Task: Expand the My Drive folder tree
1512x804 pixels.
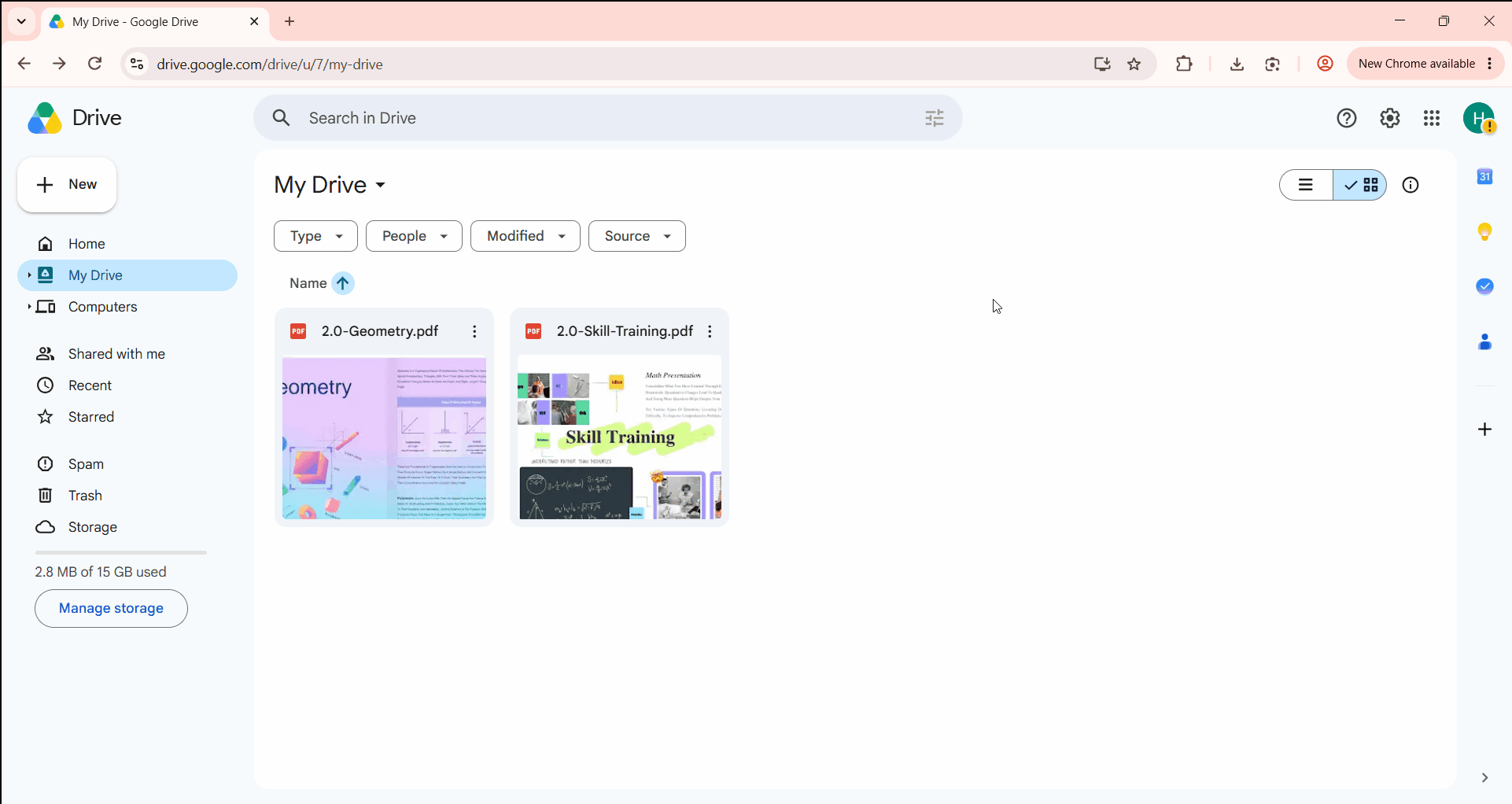Action: pos(29,275)
